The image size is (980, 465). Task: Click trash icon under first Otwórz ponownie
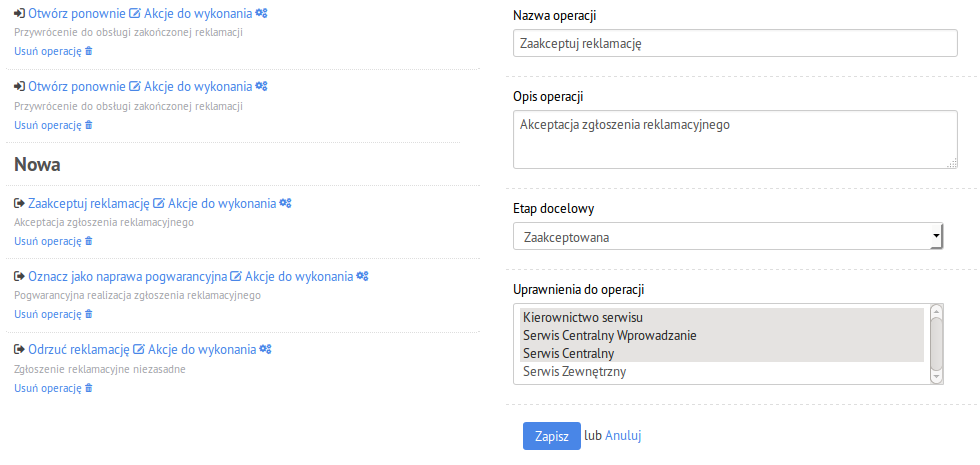click(x=88, y=51)
